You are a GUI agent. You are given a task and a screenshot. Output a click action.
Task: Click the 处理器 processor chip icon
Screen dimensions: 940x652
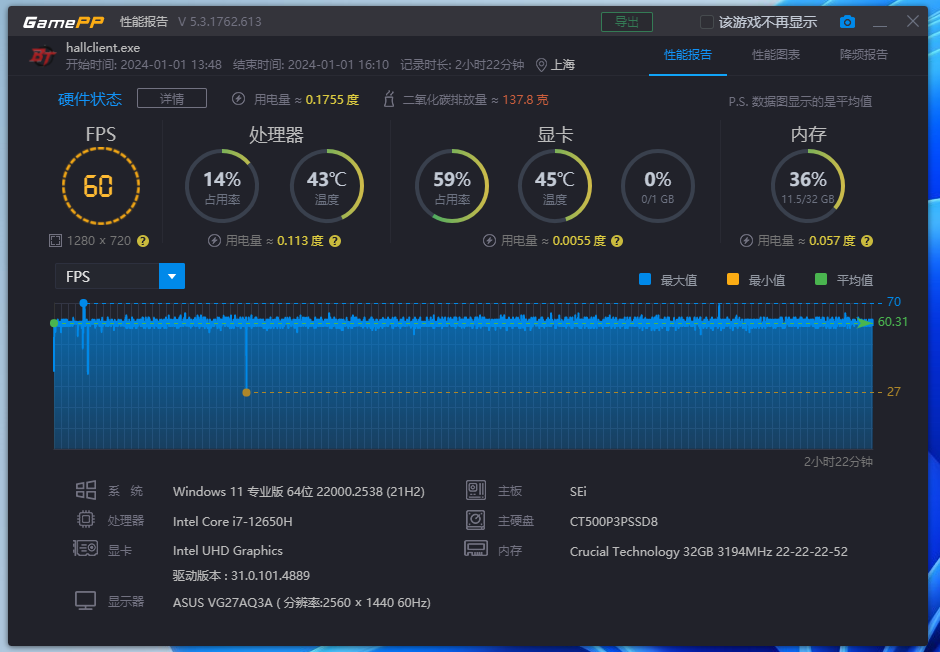click(88, 520)
